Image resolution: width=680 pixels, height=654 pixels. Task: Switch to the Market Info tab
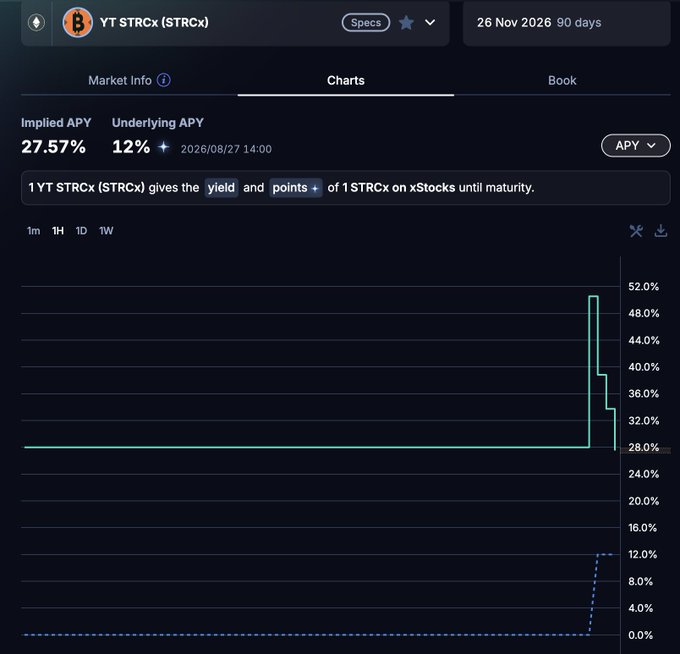tap(129, 80)
